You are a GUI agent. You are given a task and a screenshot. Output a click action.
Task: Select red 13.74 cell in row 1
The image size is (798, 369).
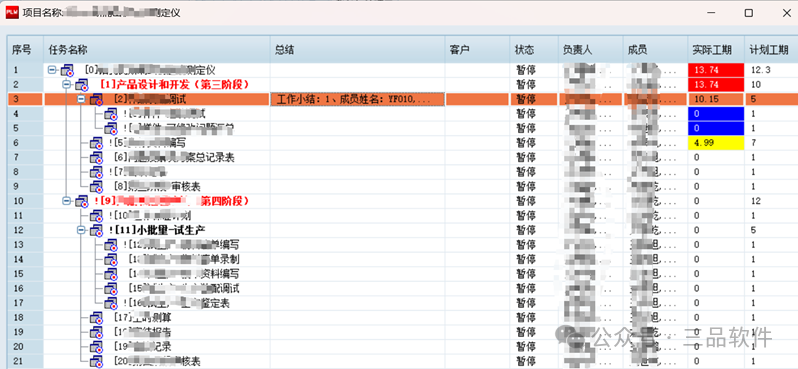[716, 70]
